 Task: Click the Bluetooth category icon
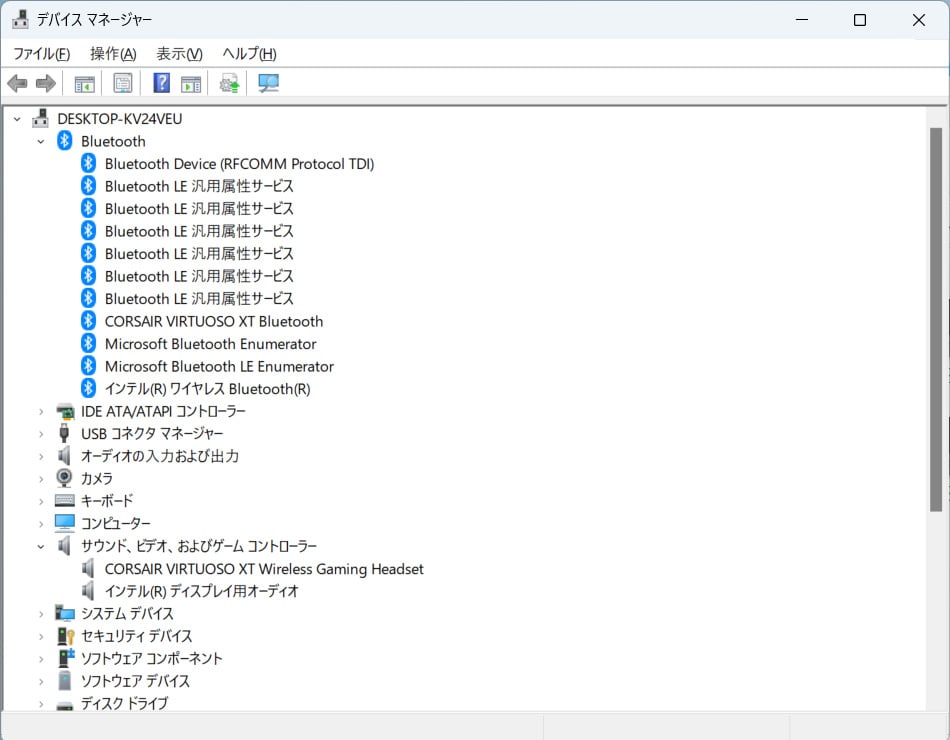(x=64, y=141)
